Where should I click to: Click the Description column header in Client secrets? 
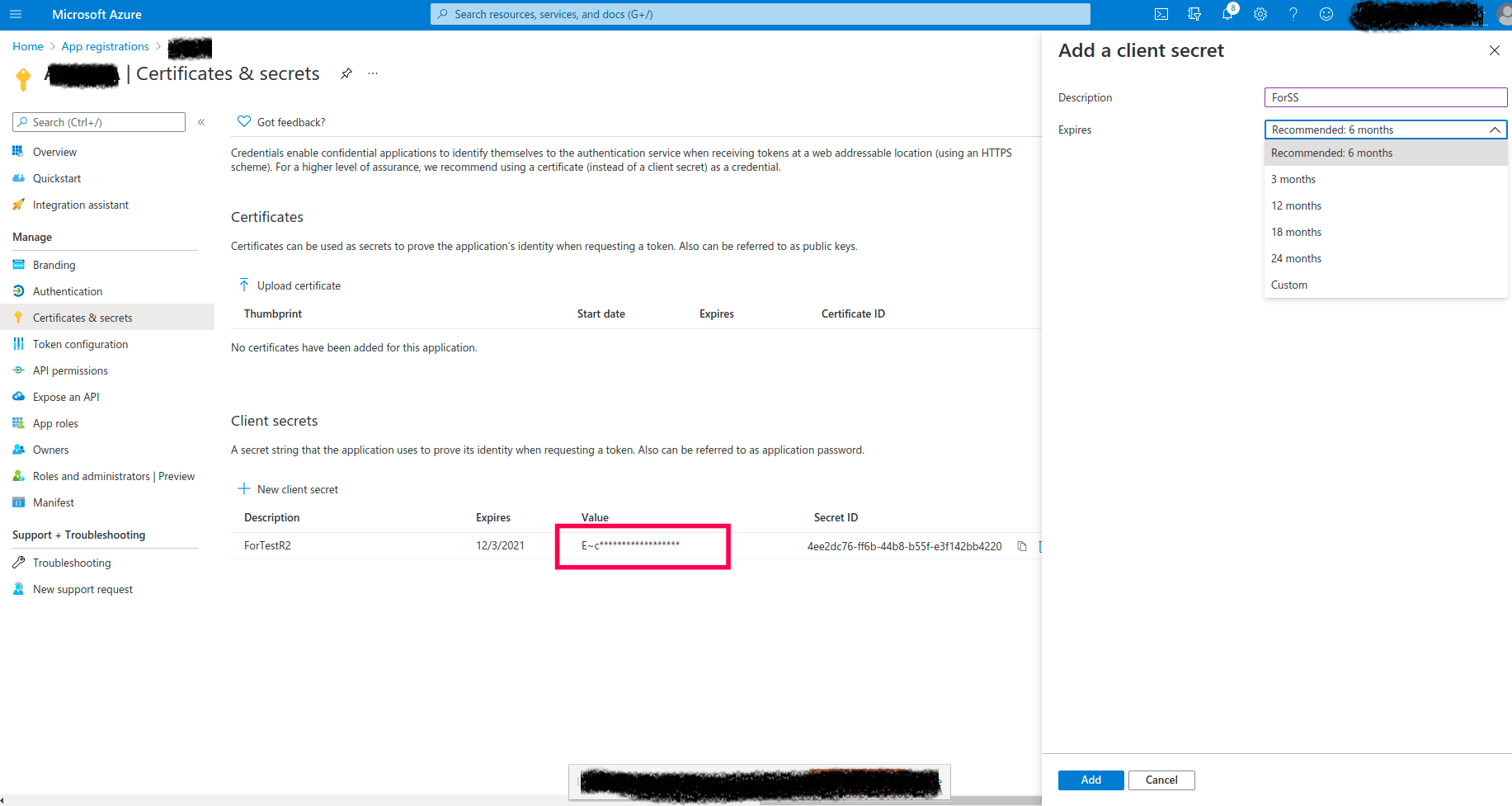(271, 517)
